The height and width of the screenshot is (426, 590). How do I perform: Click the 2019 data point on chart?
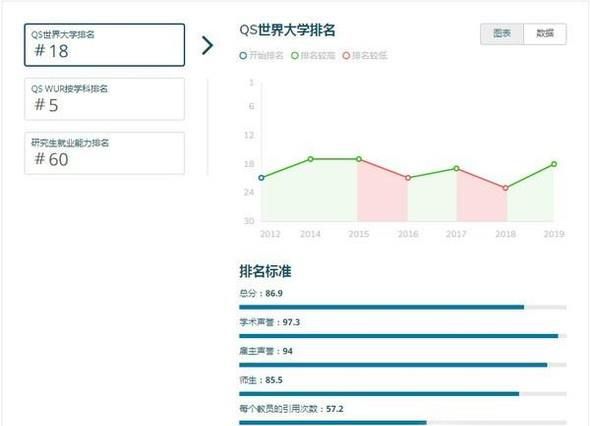(554, 164)
